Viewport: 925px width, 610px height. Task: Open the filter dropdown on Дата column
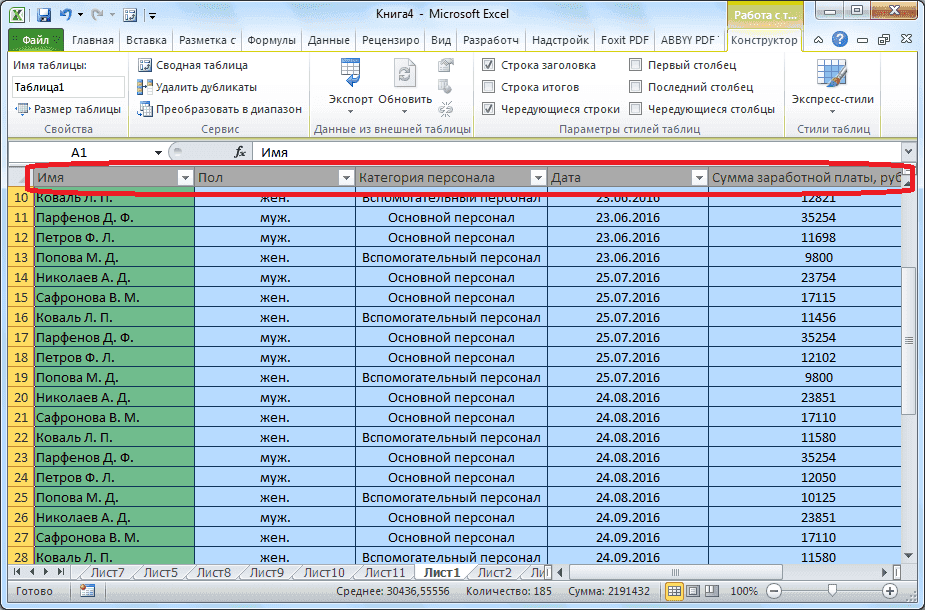coord(697,176)
